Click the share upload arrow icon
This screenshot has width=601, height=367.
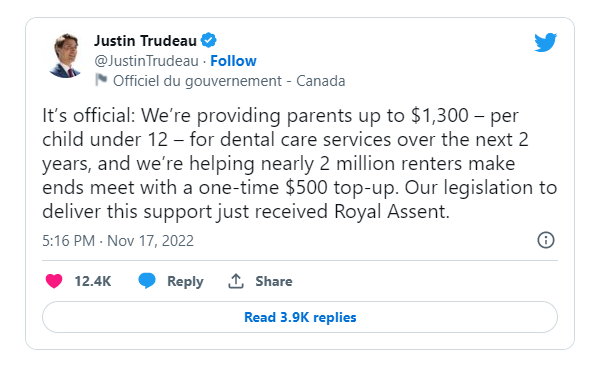[x=236, y=281]
